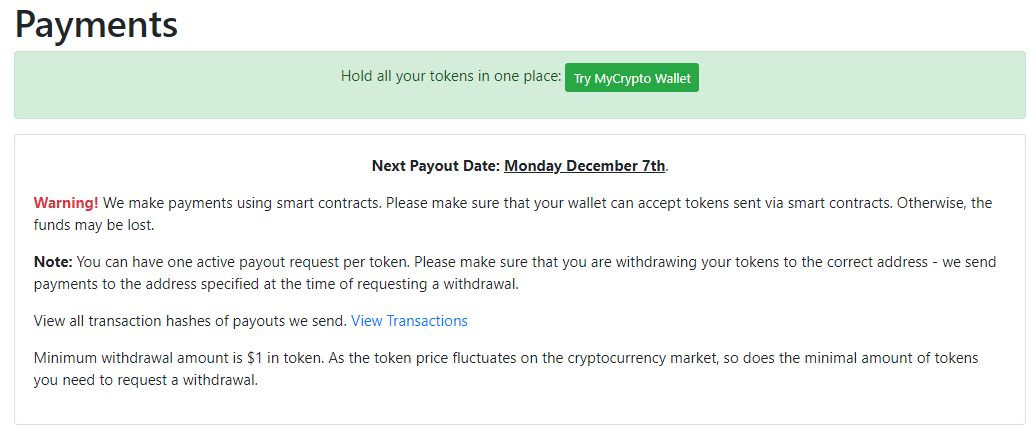This screenshot has width=1036, height=431.
Task: Click the "payments to the address specified" line
Action: pos(200,284)
